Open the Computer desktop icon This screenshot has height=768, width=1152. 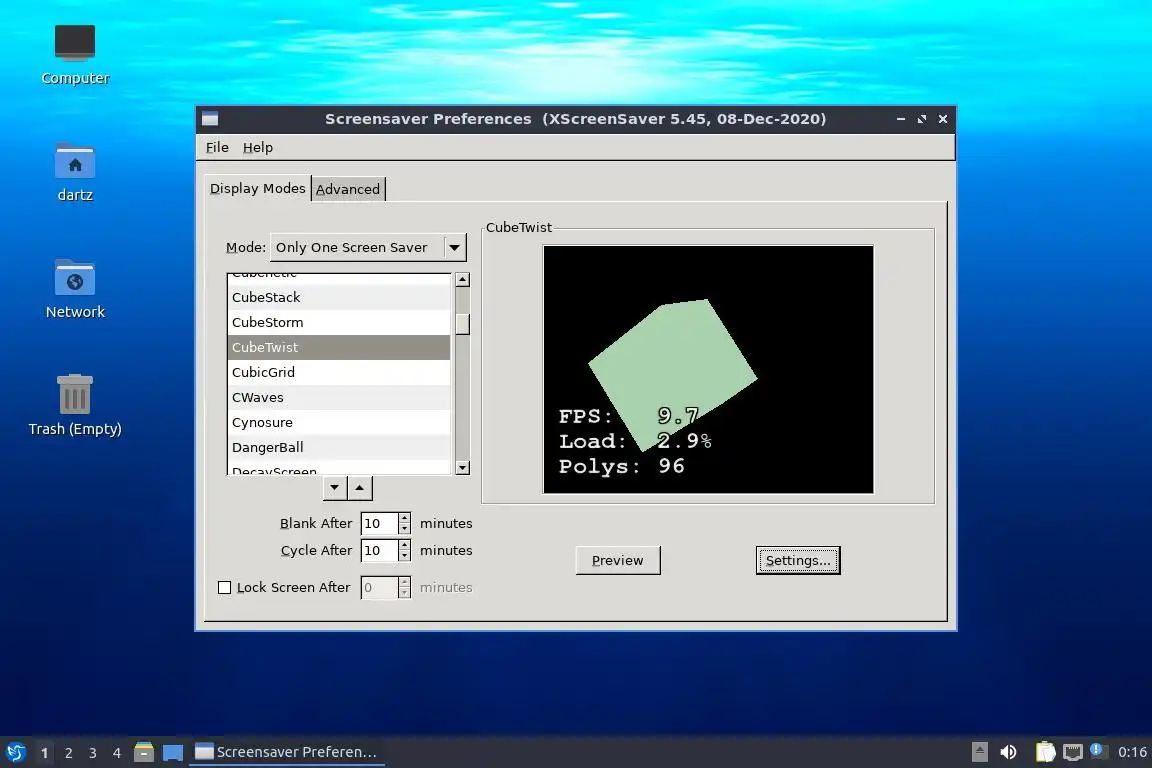[75, 55]
